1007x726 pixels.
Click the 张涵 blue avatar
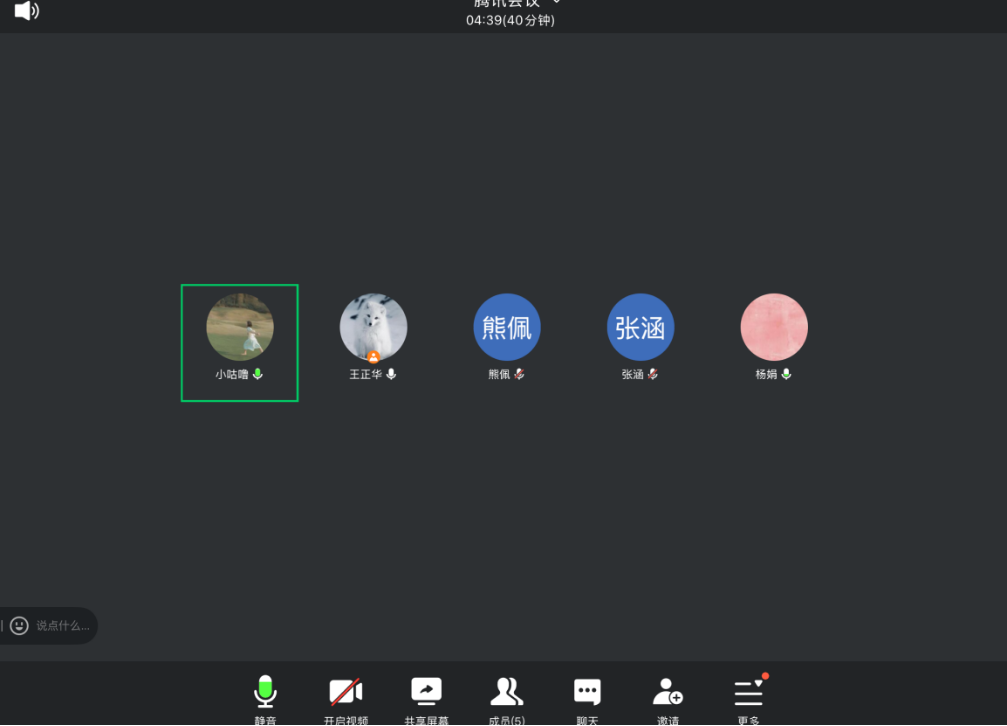[x=641, y=327]
